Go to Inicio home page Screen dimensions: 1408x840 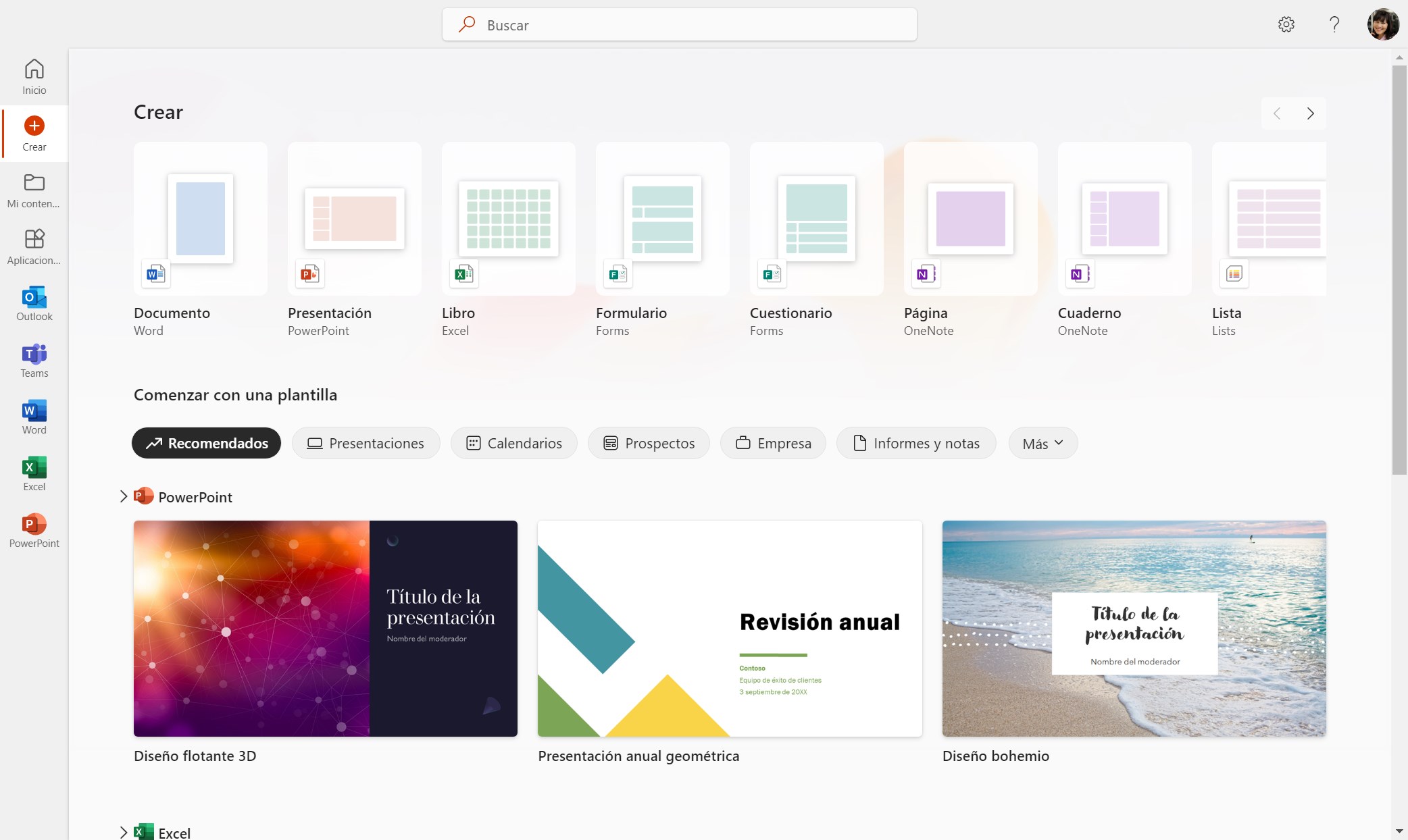[x=33, y=76]
